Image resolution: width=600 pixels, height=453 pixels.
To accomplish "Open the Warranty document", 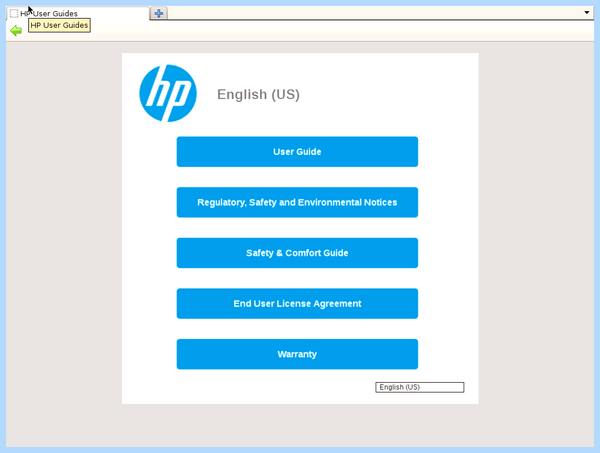I will [x=297, y=354].
